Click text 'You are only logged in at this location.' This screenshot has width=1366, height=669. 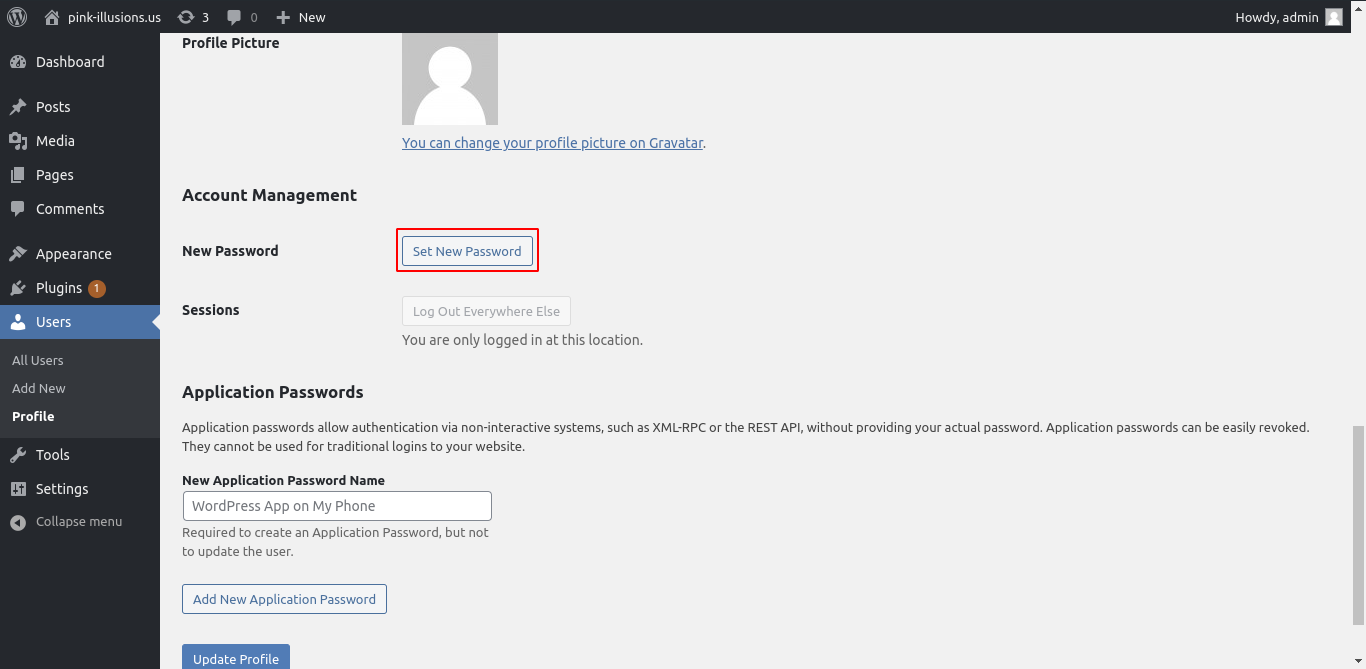(x=522, y=340)
